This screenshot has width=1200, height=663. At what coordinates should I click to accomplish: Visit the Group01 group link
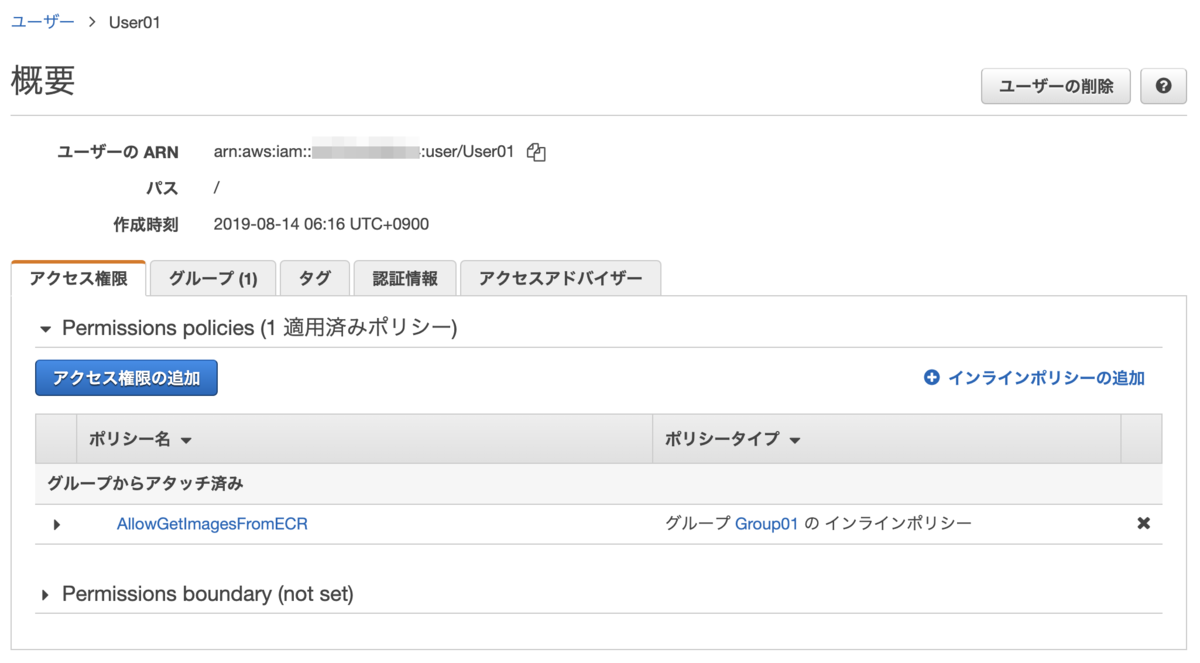(x=766, y=523)
